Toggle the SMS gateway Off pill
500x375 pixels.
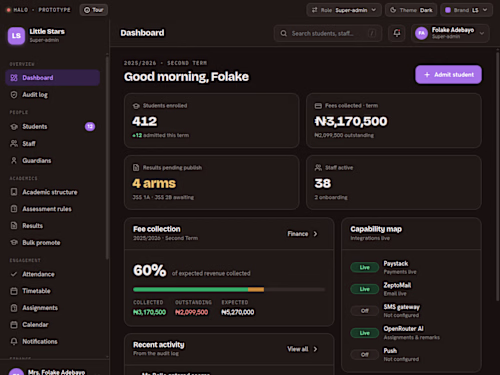click(x=365, y=311)
